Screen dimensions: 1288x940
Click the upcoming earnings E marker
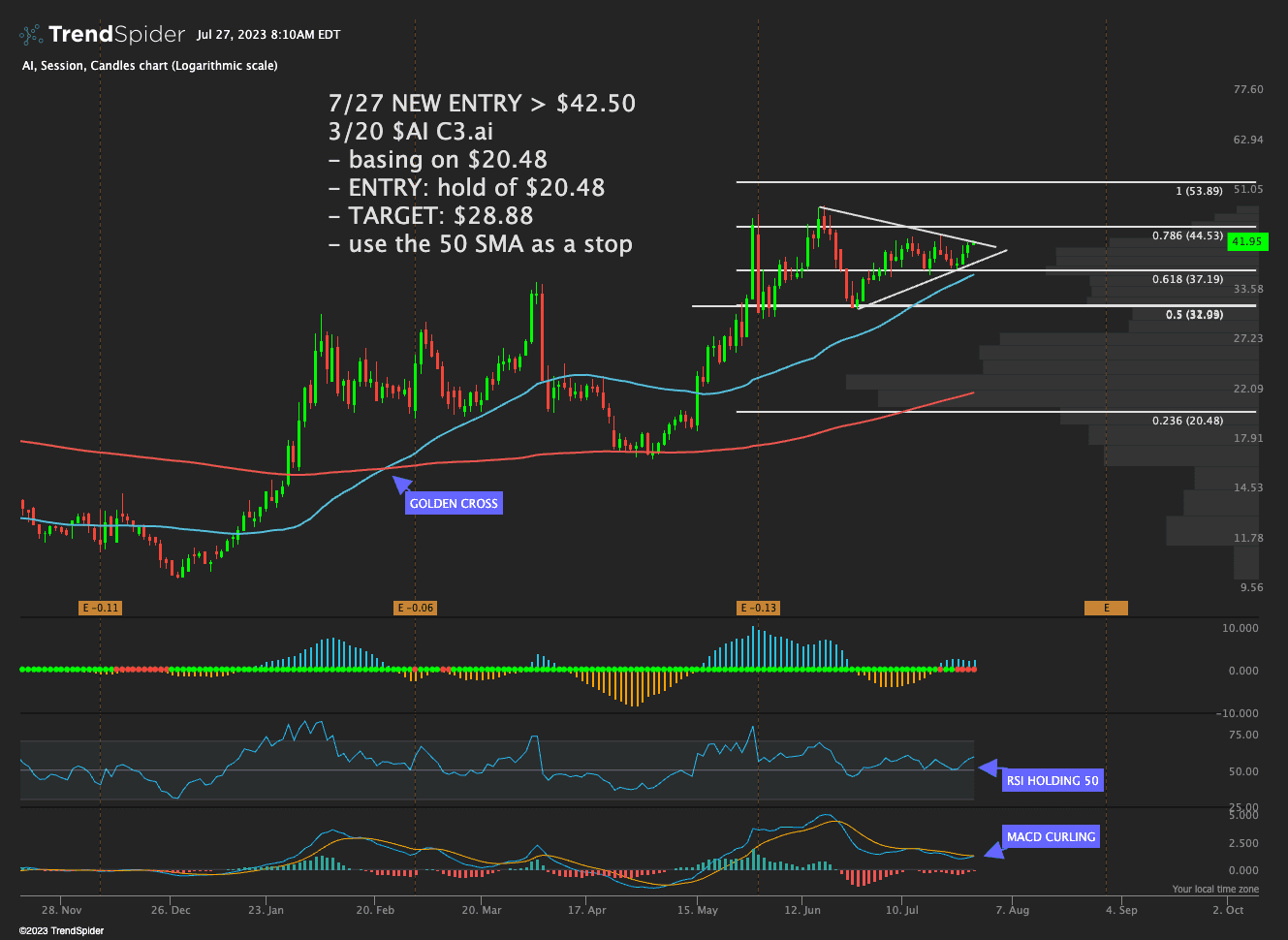click(x=1106, y=608)
